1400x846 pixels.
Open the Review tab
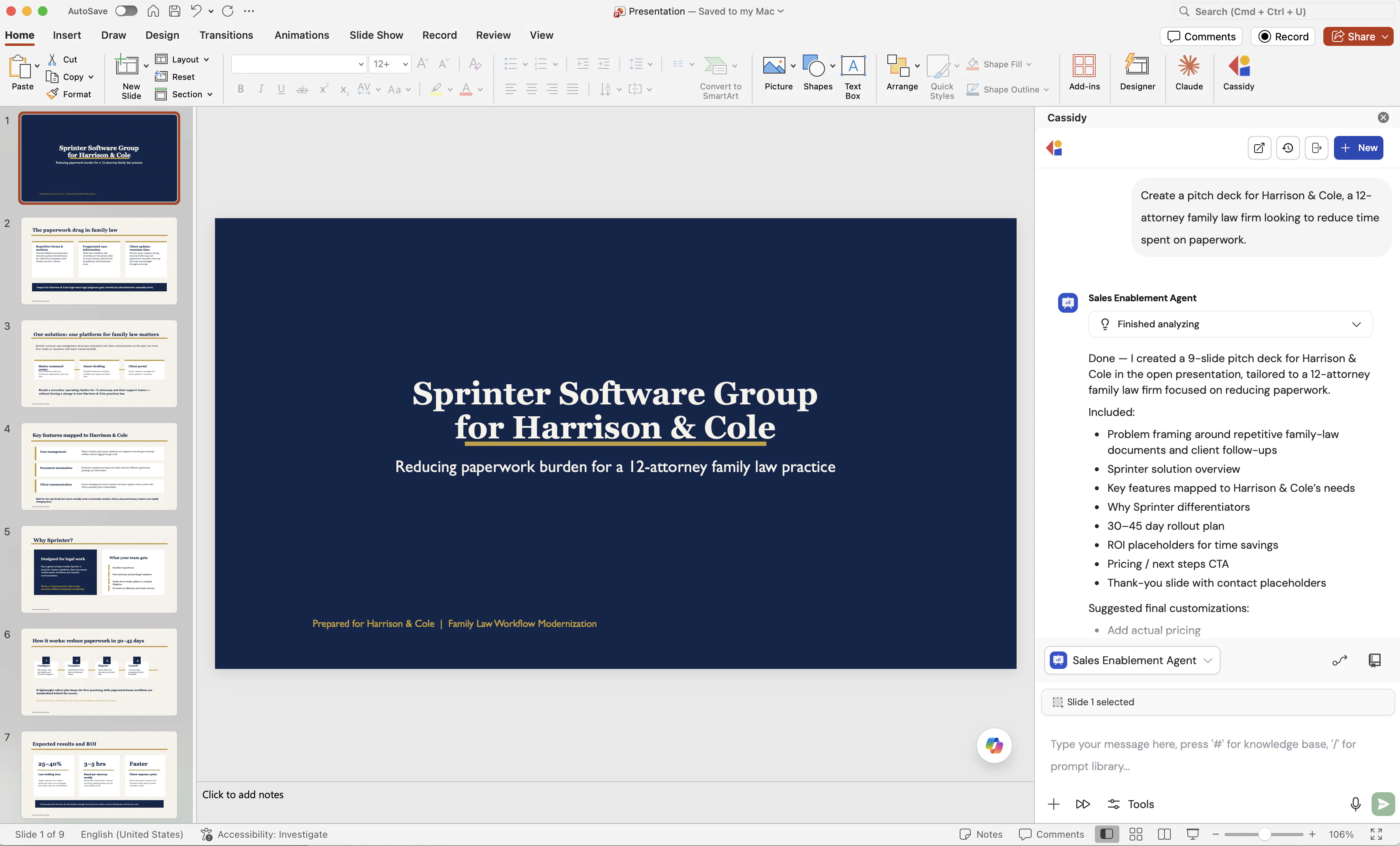(x=493, y=35)
